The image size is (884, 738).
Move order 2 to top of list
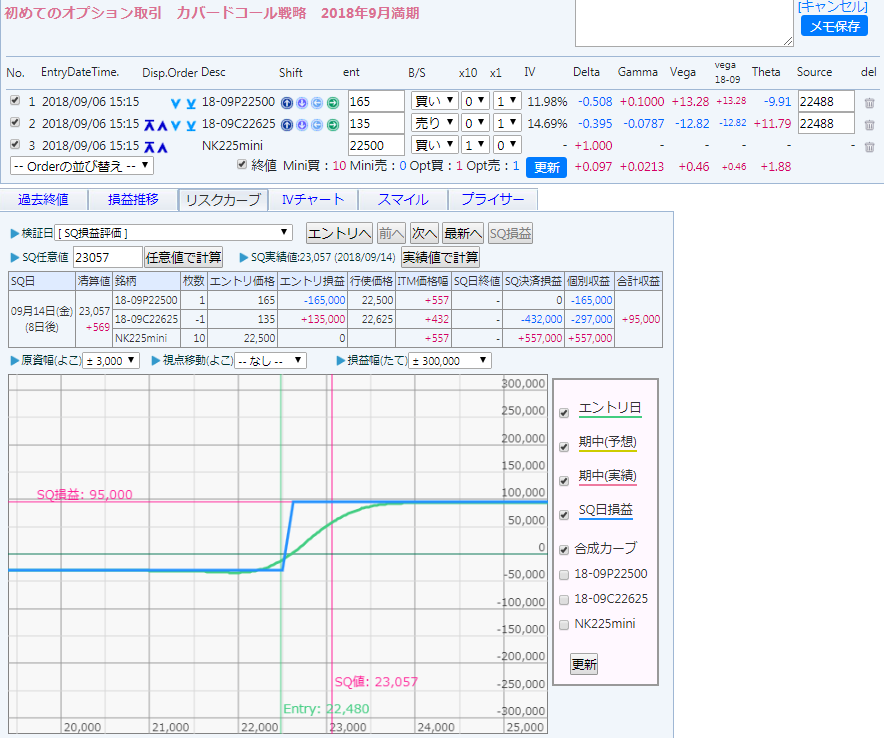(x=149, y=125)
